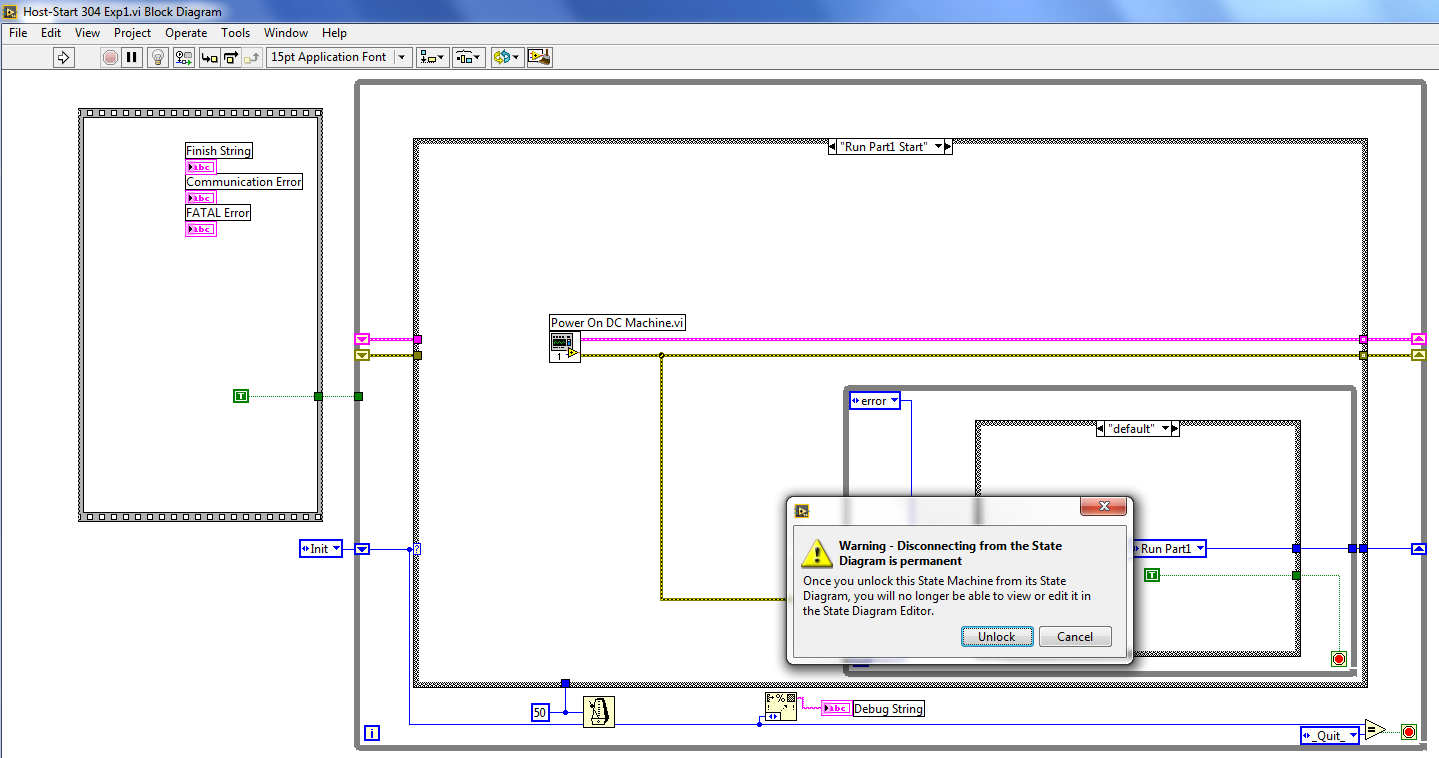Toggle Highlight Execution light bulb
Screen dimensions: 1439x758
click(158, 57)
